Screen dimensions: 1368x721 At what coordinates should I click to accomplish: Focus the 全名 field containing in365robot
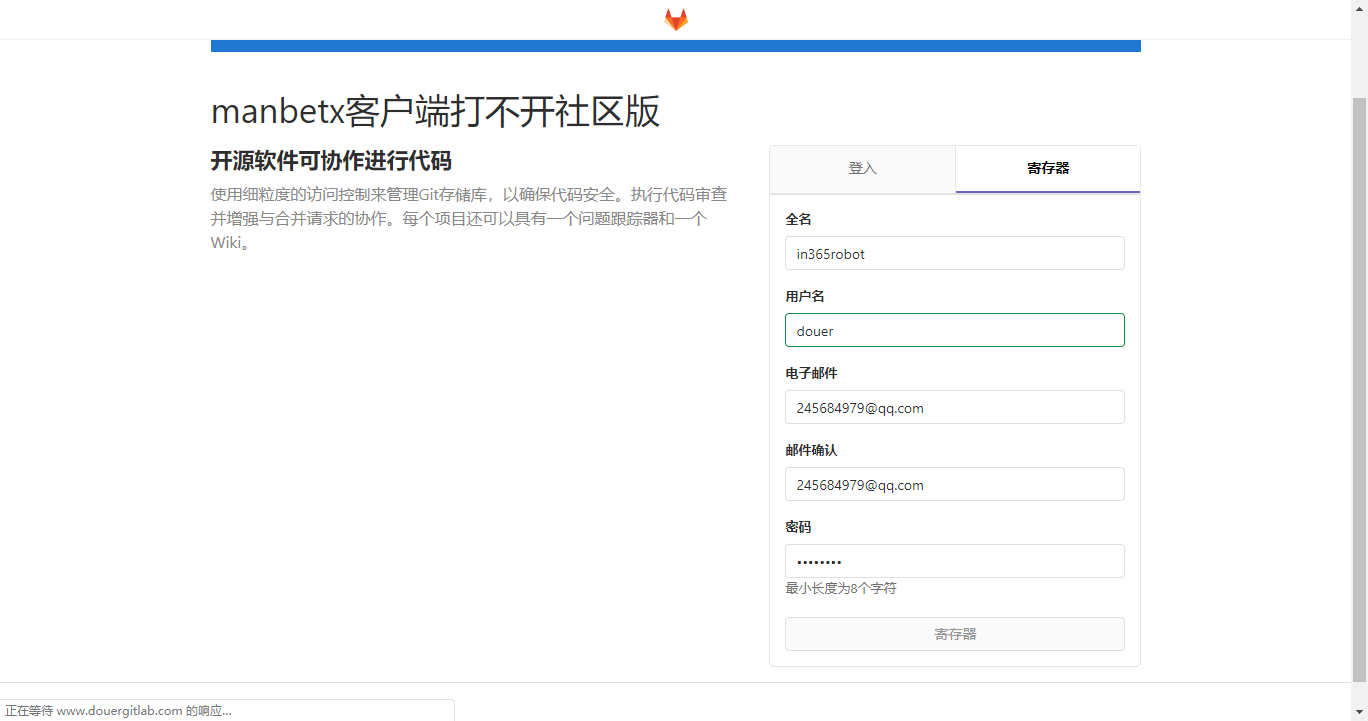point(955,253)
